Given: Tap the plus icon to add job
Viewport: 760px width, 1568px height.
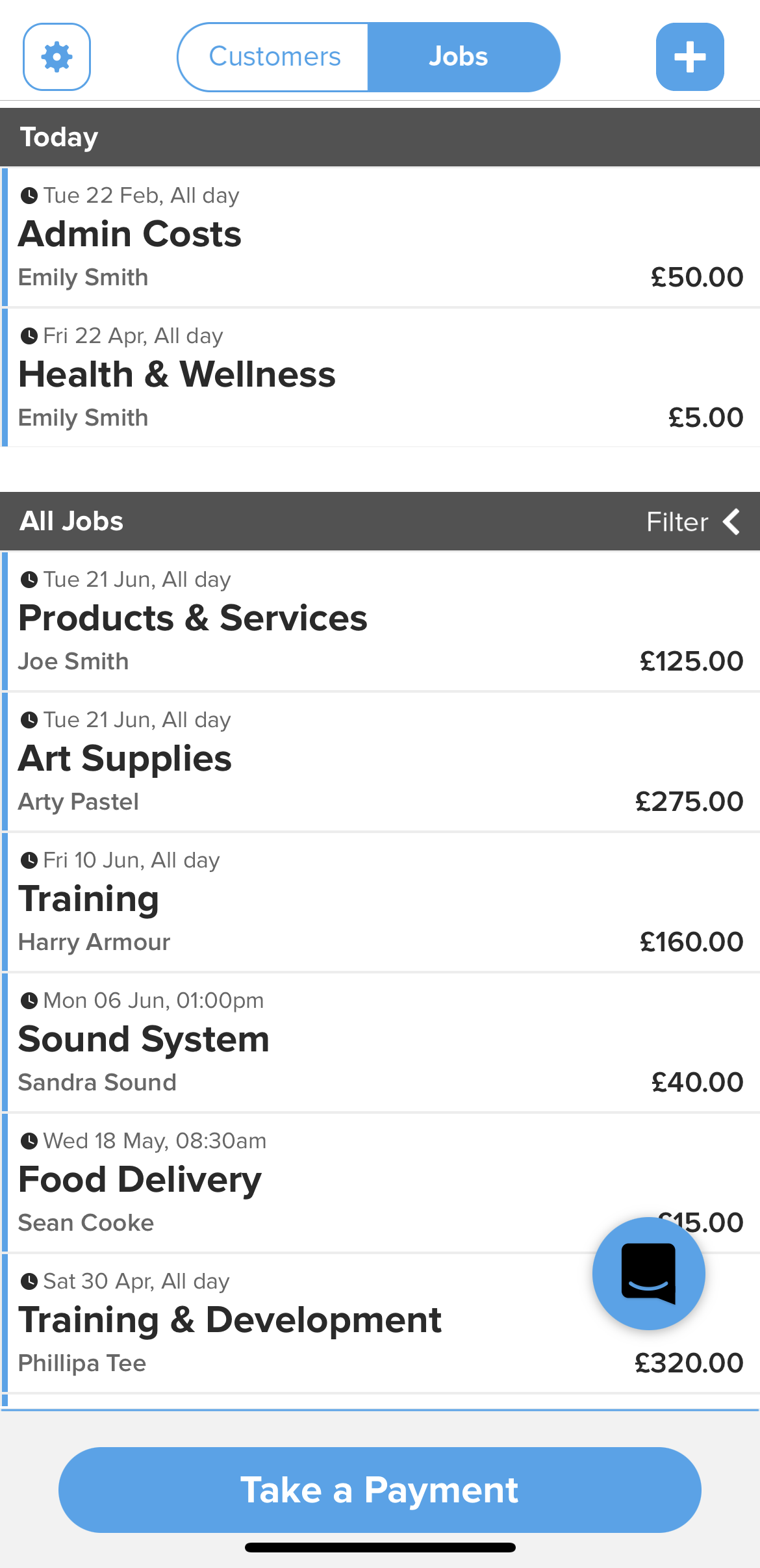Looking at the screenshot, I should 689,57.
